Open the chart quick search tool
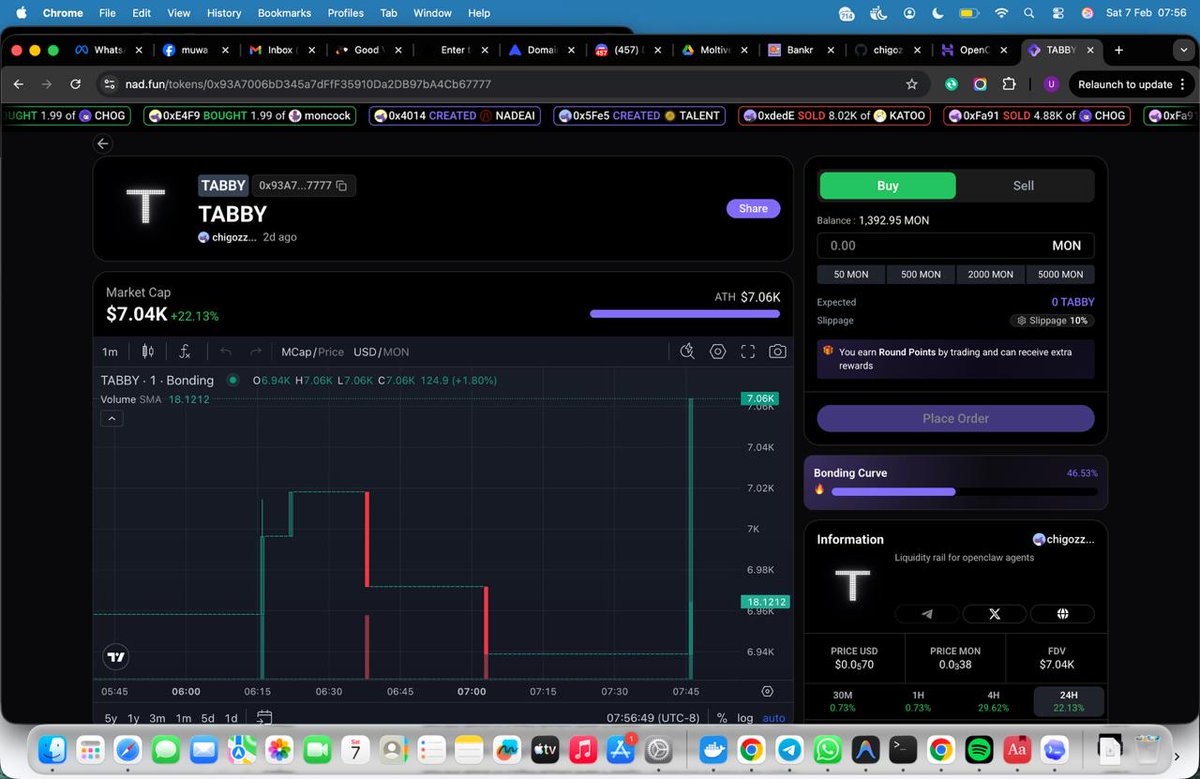This screenshot has height=779, width=1200. pyautogui.click(x=687, y=352)
